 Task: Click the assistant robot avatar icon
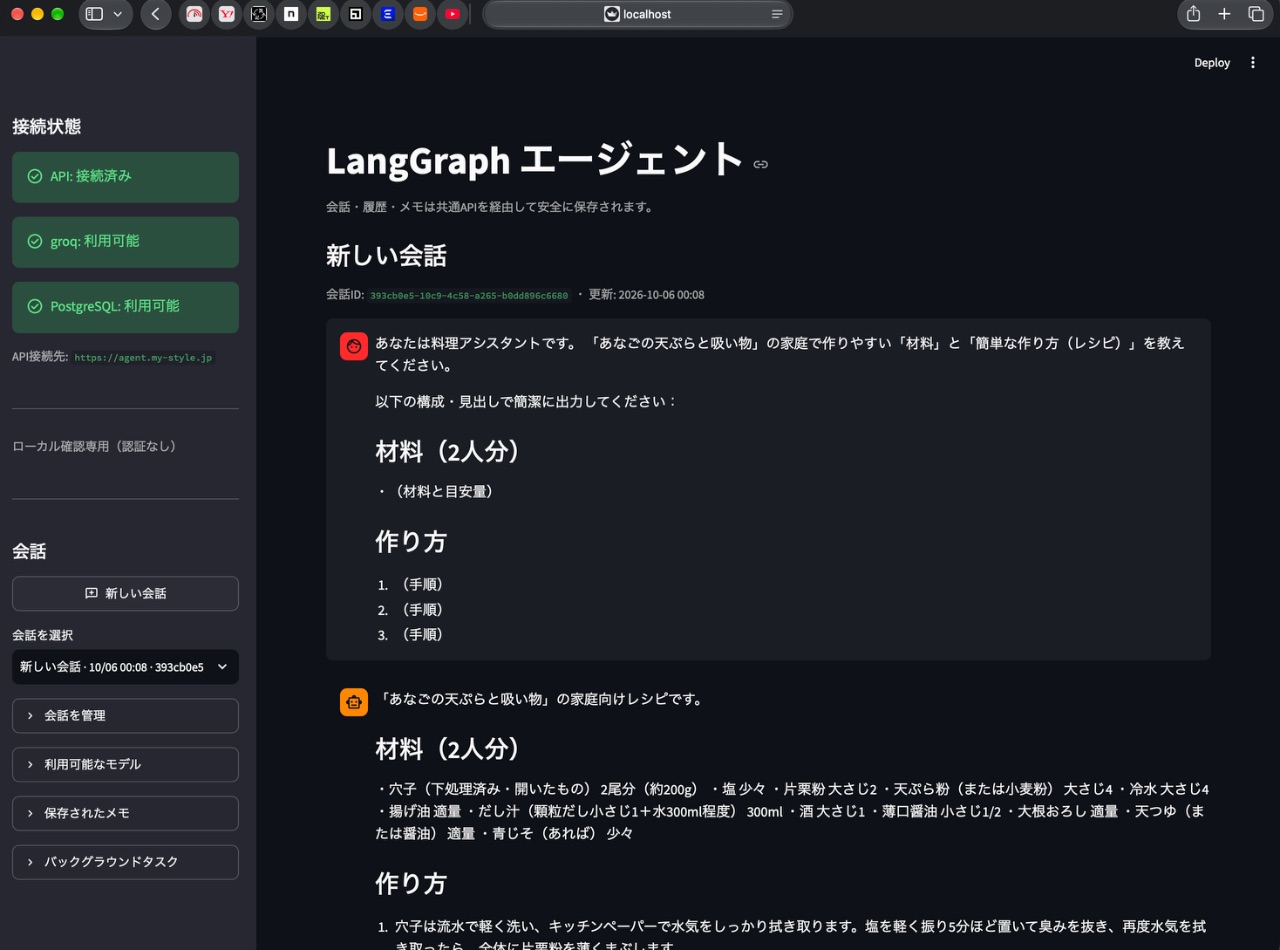[x=354, y=702]
